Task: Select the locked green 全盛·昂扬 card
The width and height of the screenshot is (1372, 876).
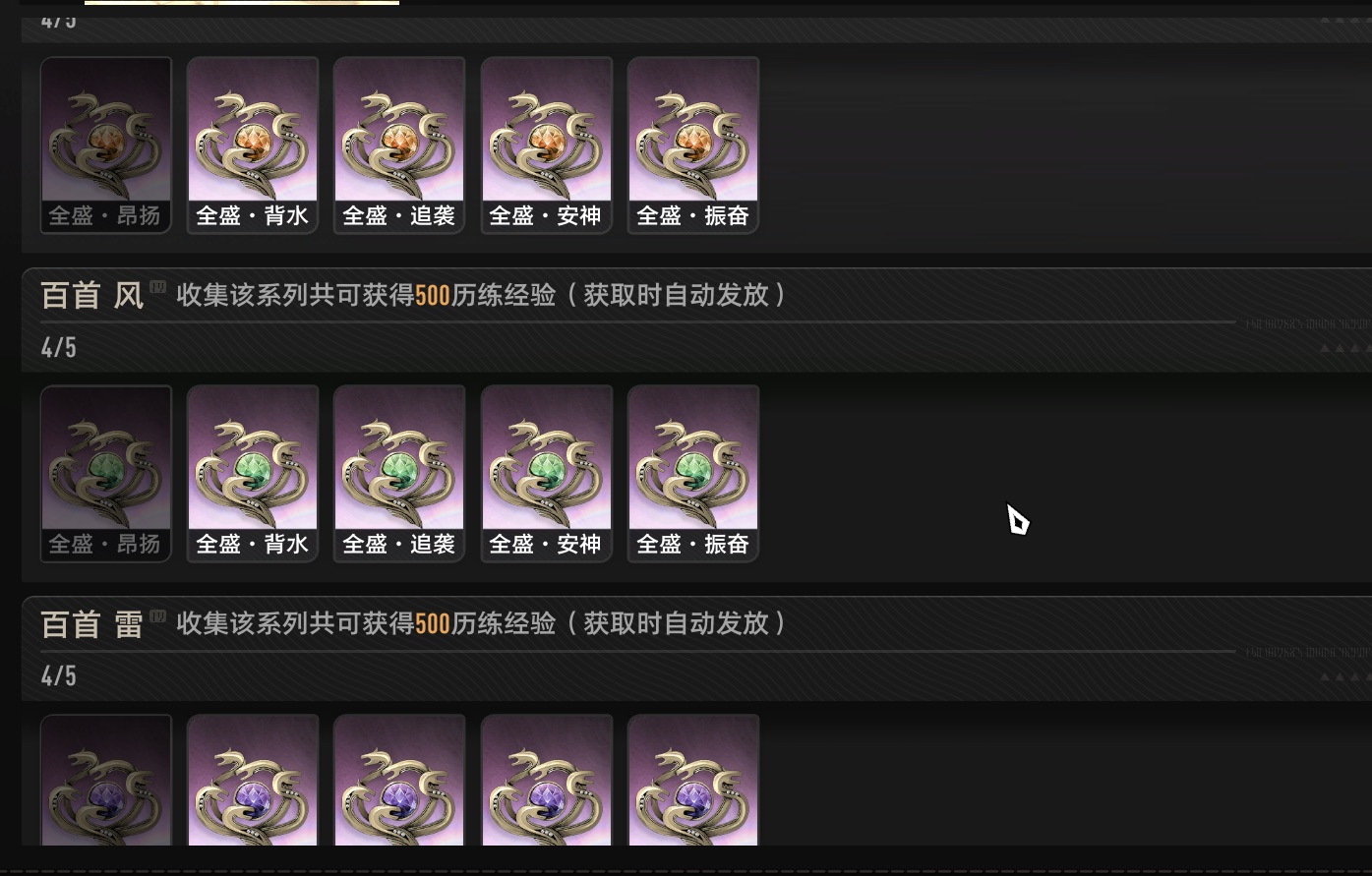Action: (x=106, y=474)
